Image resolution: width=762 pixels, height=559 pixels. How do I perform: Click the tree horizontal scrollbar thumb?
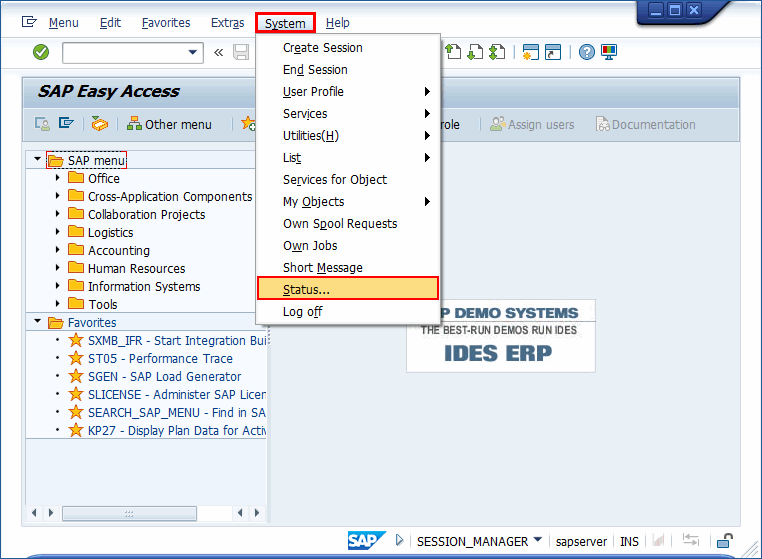tap(129, 513)
